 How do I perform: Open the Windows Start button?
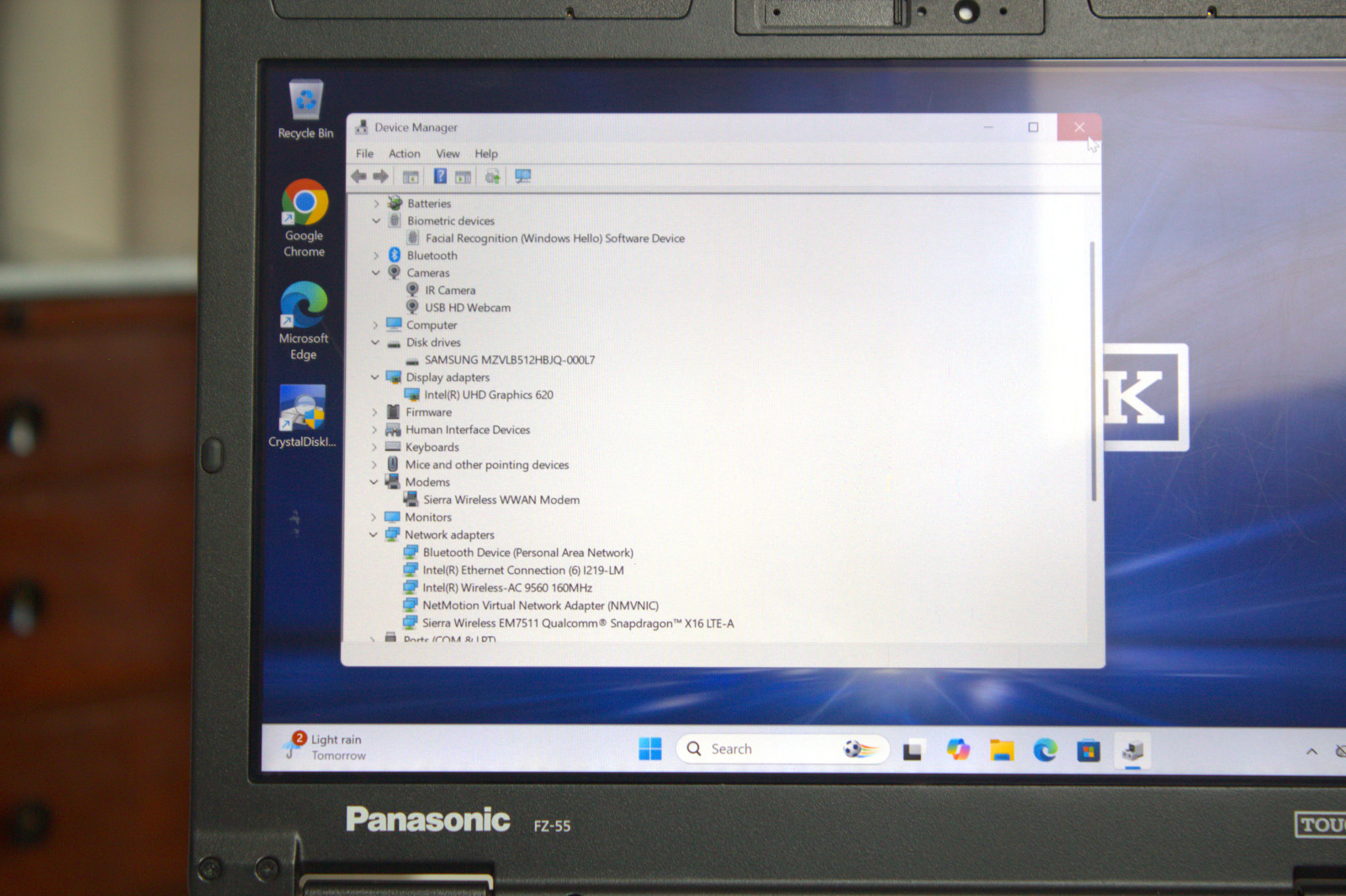coord(650,749)
